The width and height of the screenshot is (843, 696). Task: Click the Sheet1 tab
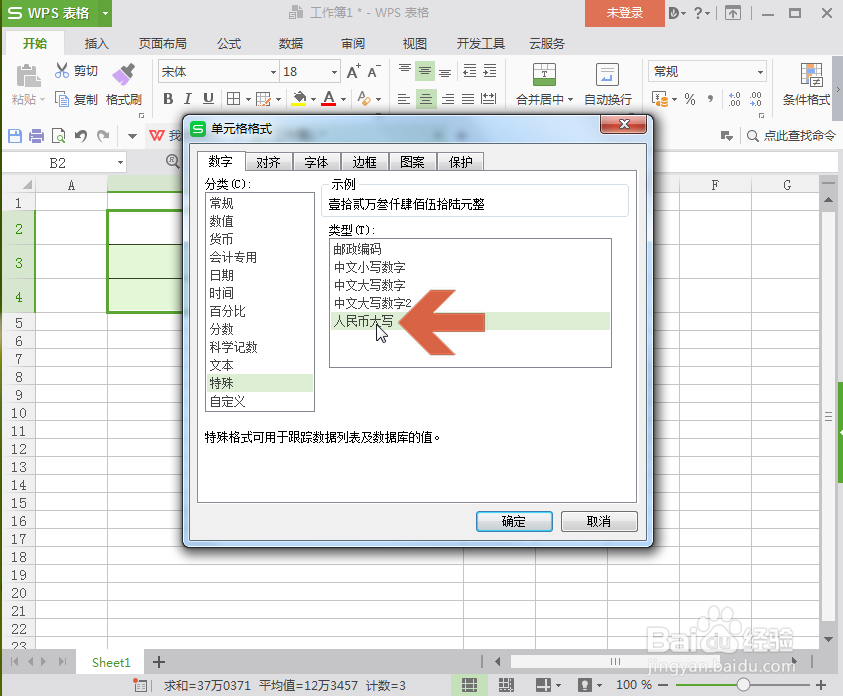[x=110, y=662]
